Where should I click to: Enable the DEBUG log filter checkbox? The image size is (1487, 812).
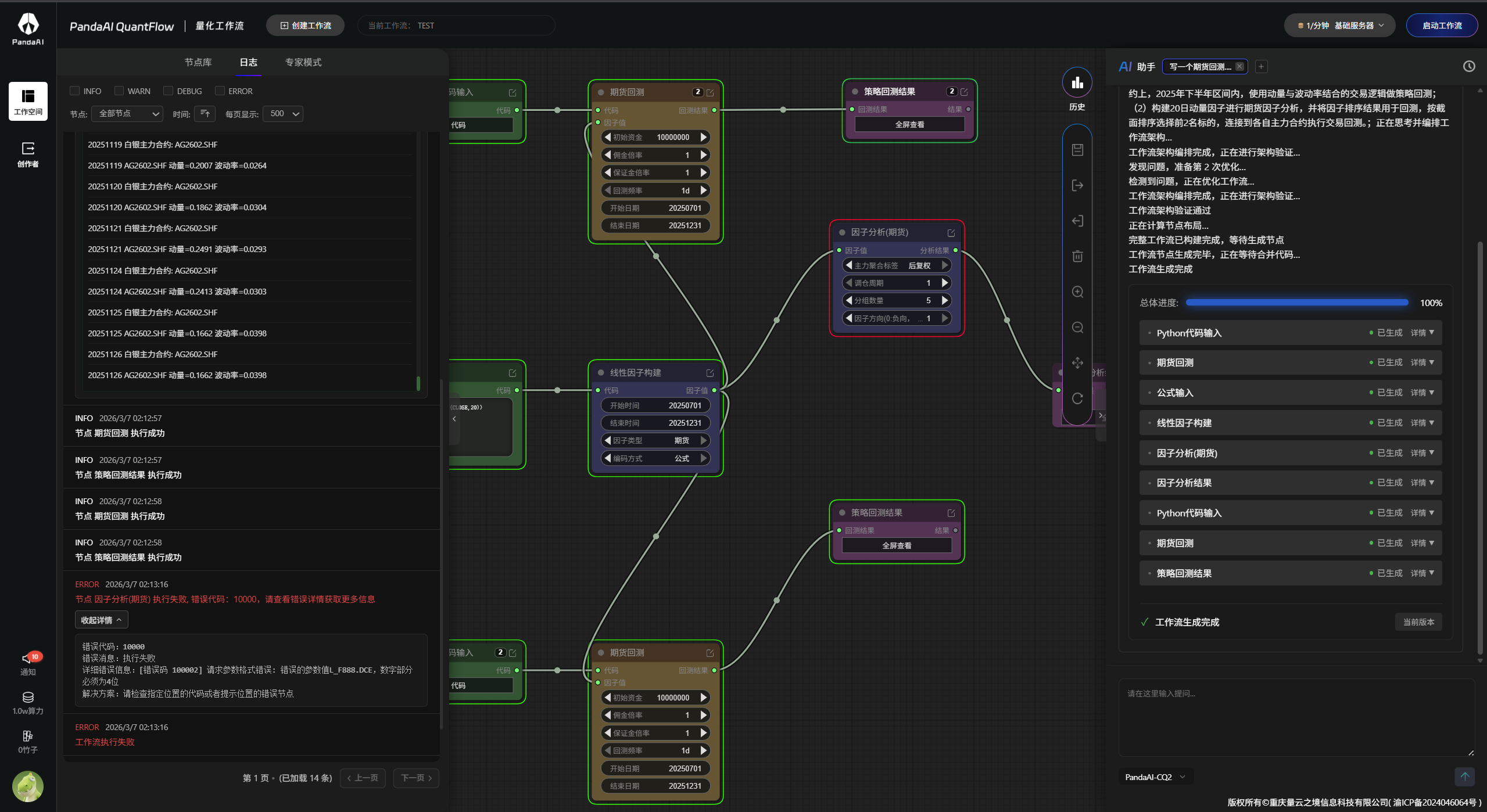pos(168,91)
